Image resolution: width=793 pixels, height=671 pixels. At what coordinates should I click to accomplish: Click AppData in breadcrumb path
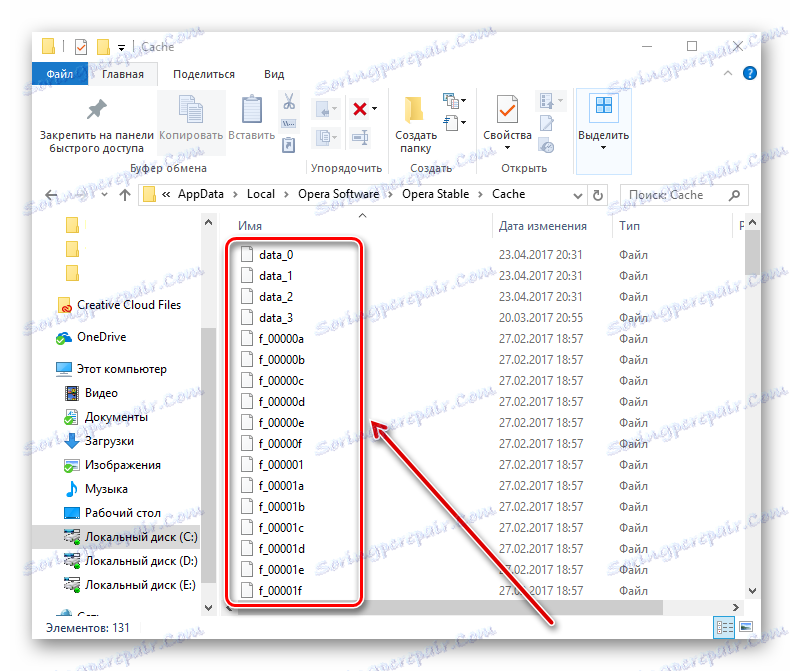point(200,194)
